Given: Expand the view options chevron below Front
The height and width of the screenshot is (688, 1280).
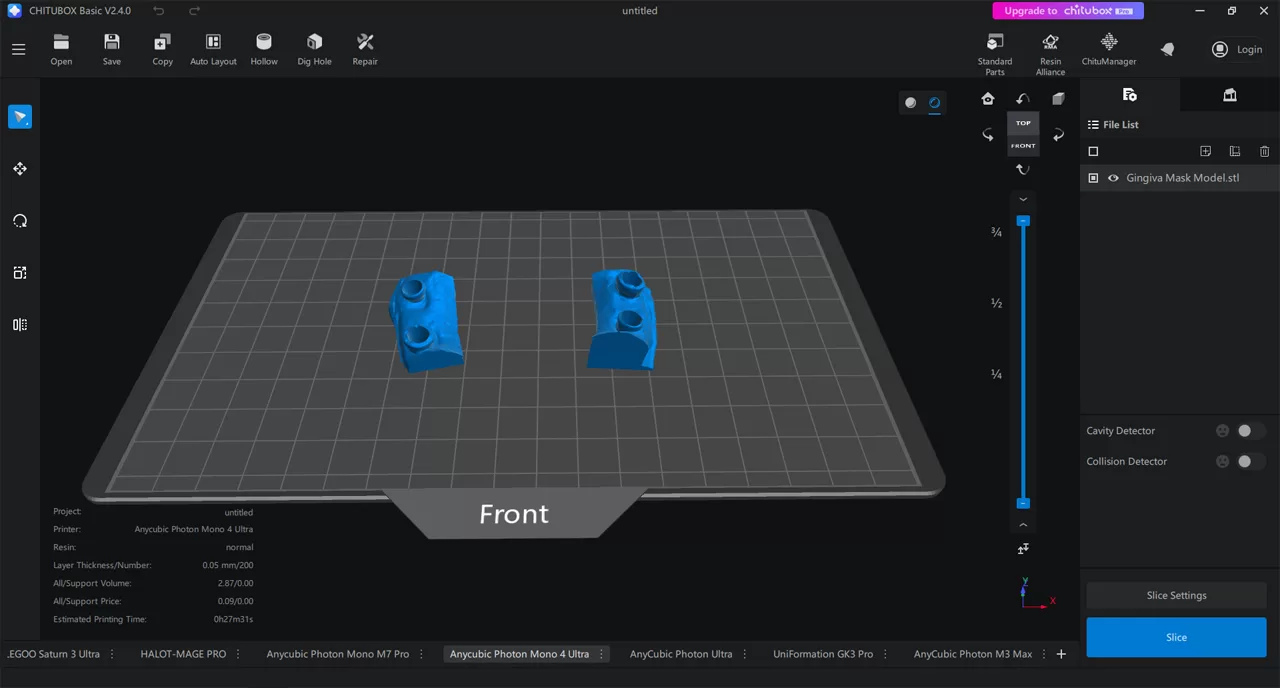Looking at the screenshot, I should click(x=1022, y=199).
